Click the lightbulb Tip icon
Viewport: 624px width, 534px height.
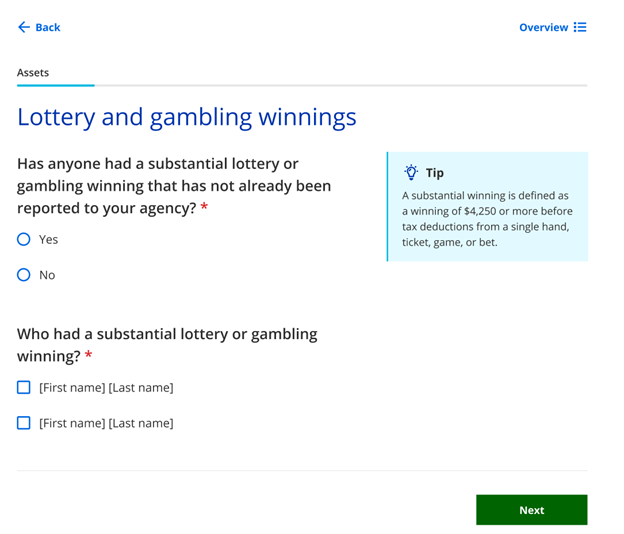(410, 172)
